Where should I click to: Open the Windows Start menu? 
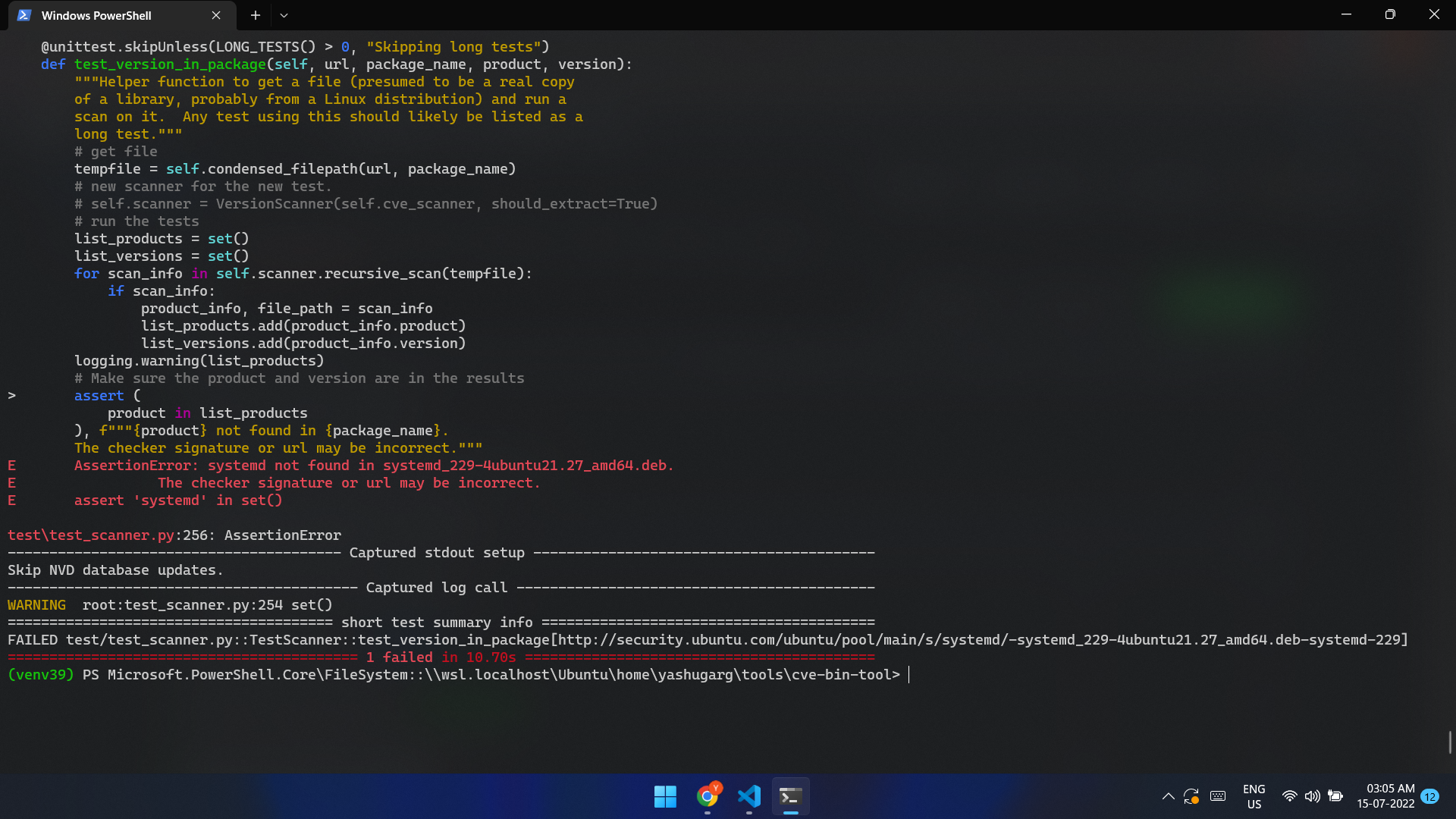point(665,796)
